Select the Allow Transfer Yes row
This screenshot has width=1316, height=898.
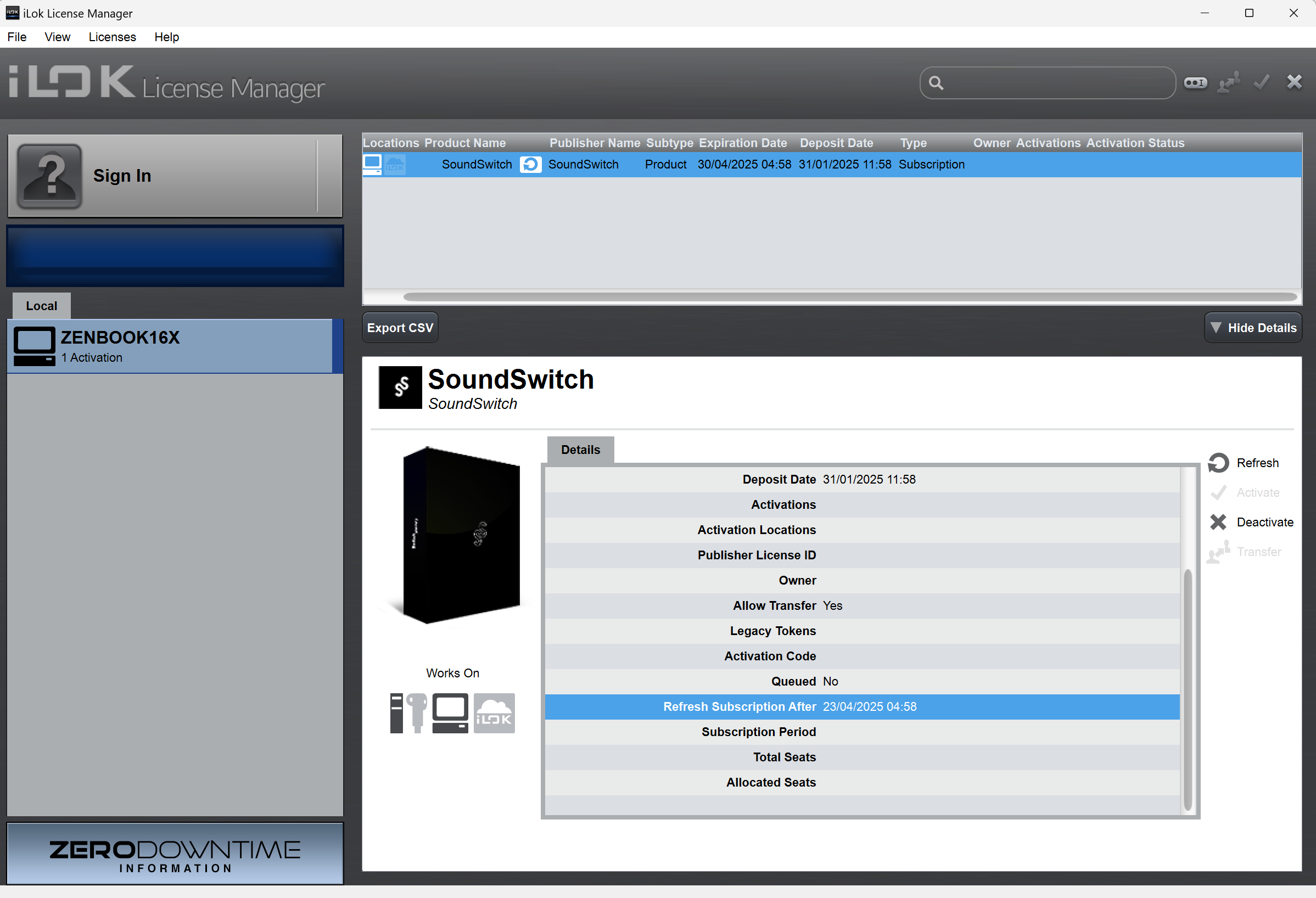[x=862, y=606]
